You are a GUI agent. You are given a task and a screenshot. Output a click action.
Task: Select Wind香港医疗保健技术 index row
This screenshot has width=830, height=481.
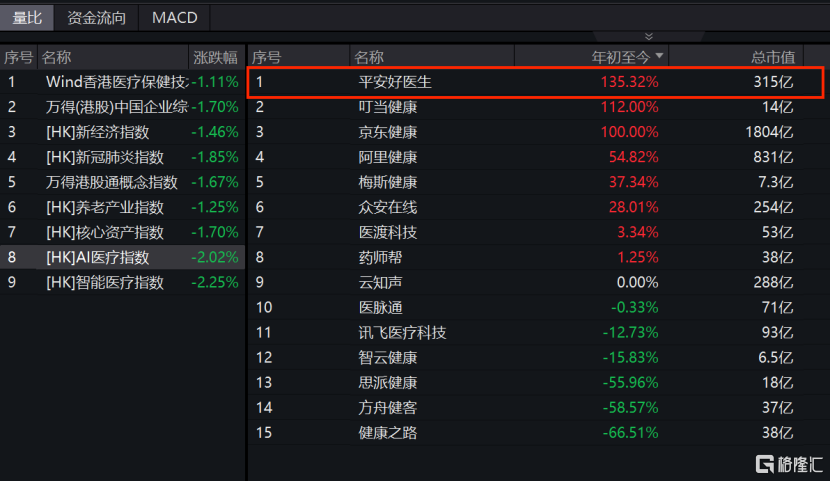pos(116,82)
